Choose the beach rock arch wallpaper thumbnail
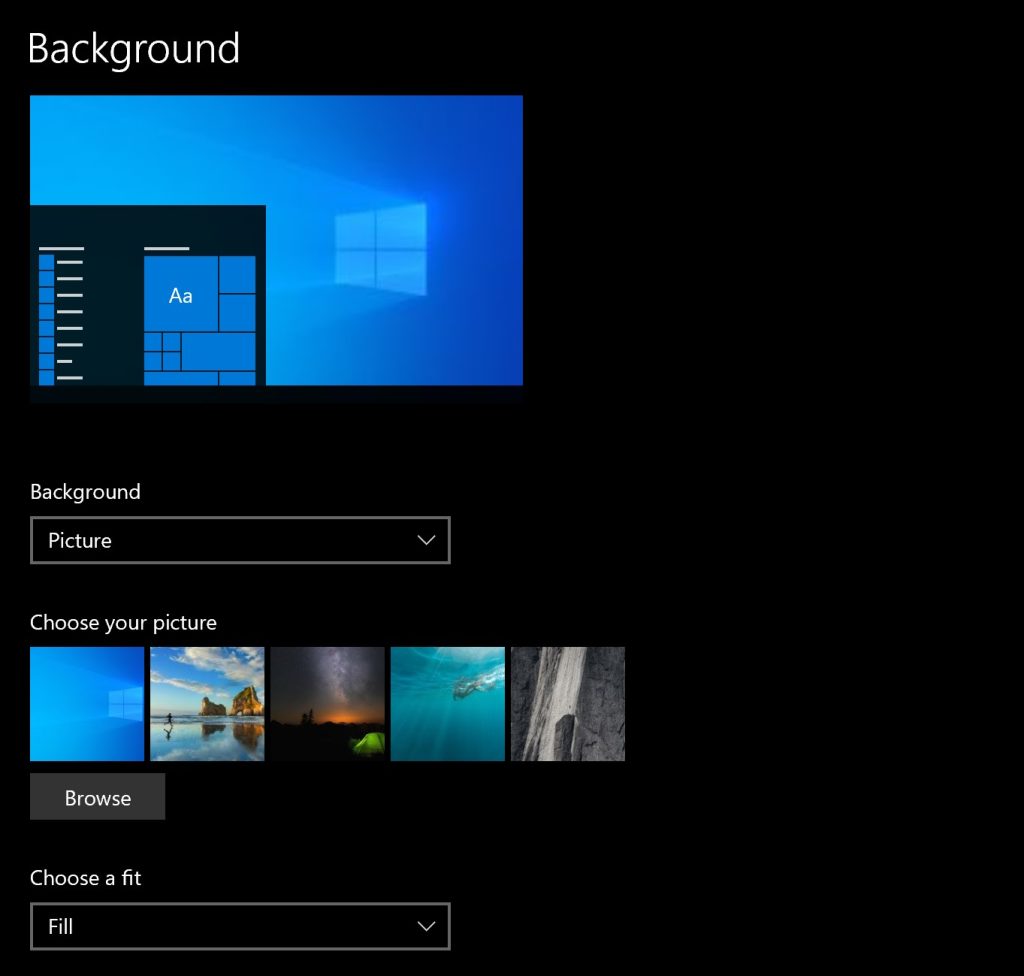1024x976 pixels. (x=207, y=704)
